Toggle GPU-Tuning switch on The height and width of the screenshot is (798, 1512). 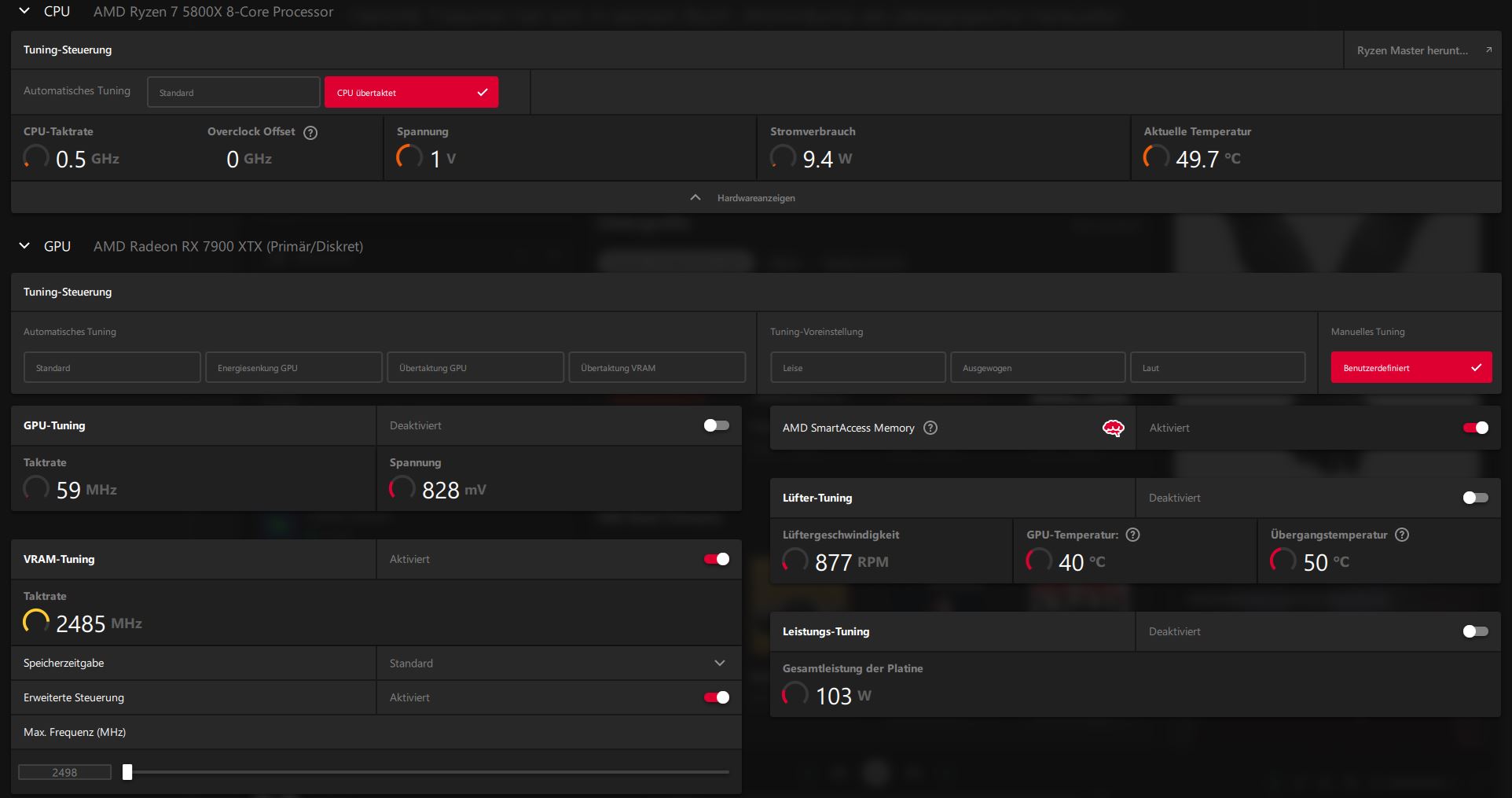coord(717,425)
